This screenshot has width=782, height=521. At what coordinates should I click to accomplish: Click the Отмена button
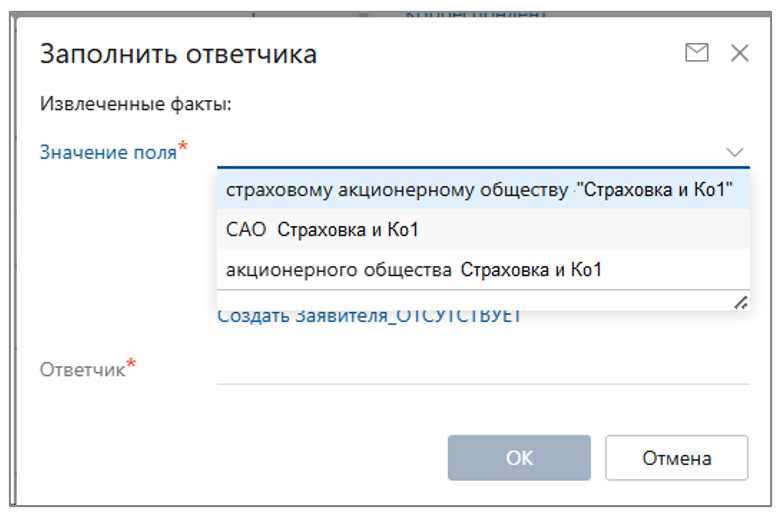coord(676,458)
